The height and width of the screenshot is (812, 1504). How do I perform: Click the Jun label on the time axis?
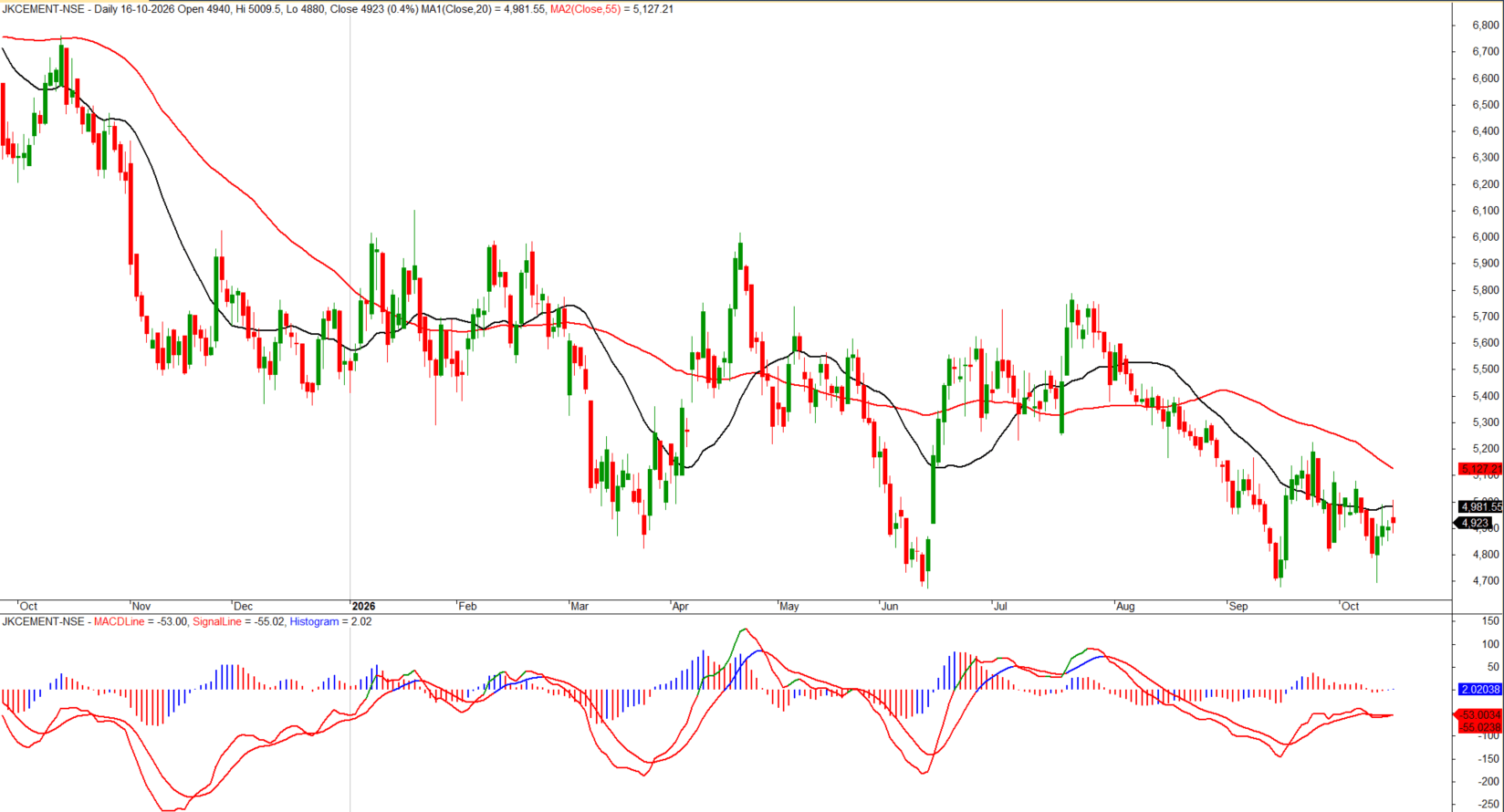[889, 606]
